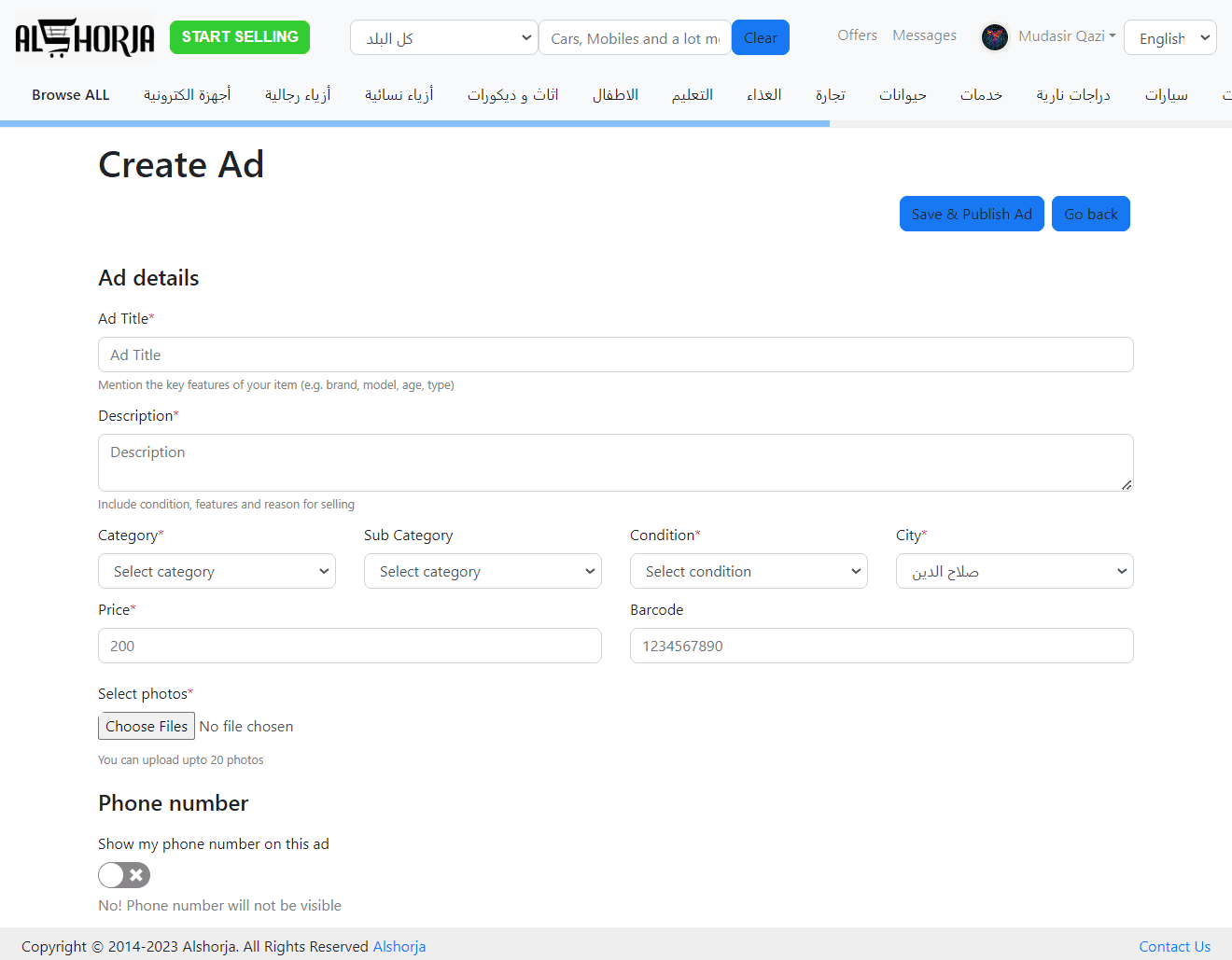This screenshot has width=1232, height=960.
Task: Toggle show phone number switch
Action: point(124,875)
